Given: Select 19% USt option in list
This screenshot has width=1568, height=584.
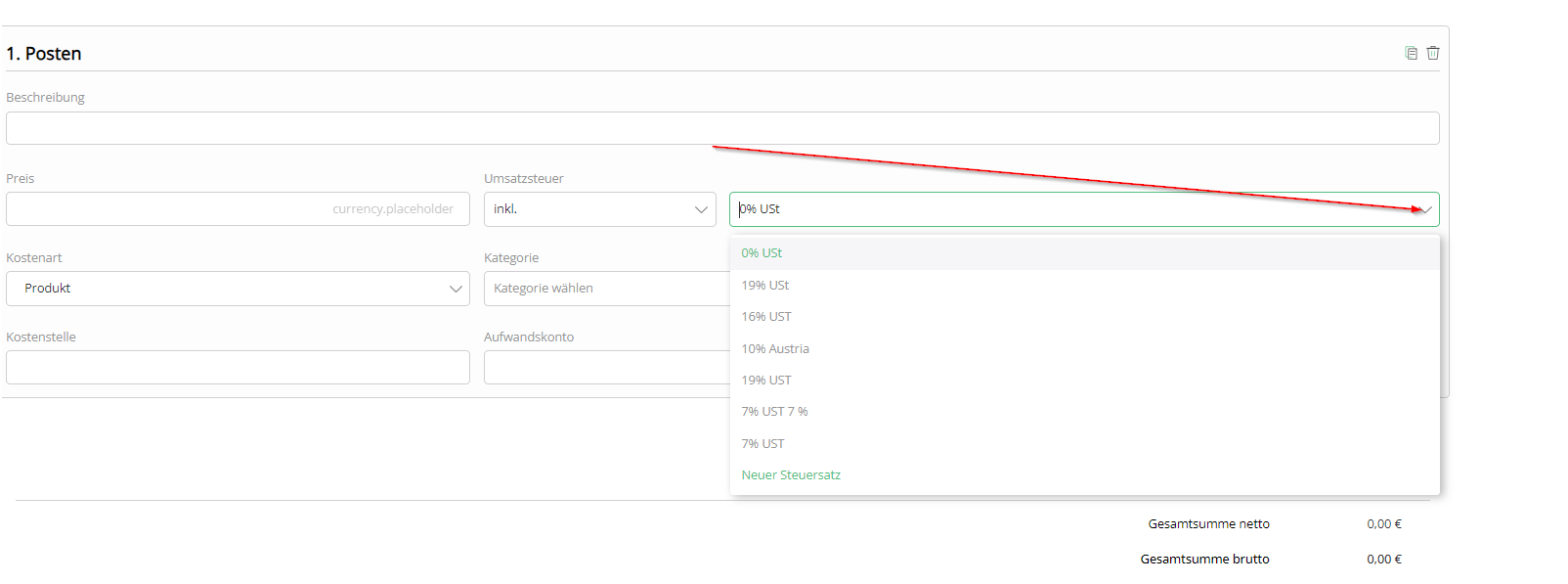Looking at the screenshot, I should [1084, 285].
